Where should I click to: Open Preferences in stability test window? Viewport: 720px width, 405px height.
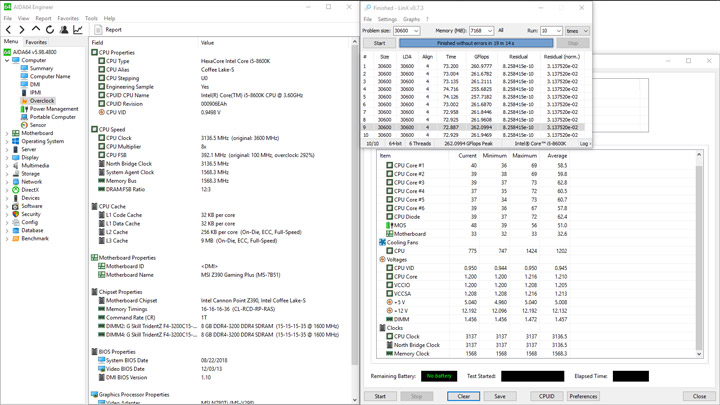[x=583, y=396]
